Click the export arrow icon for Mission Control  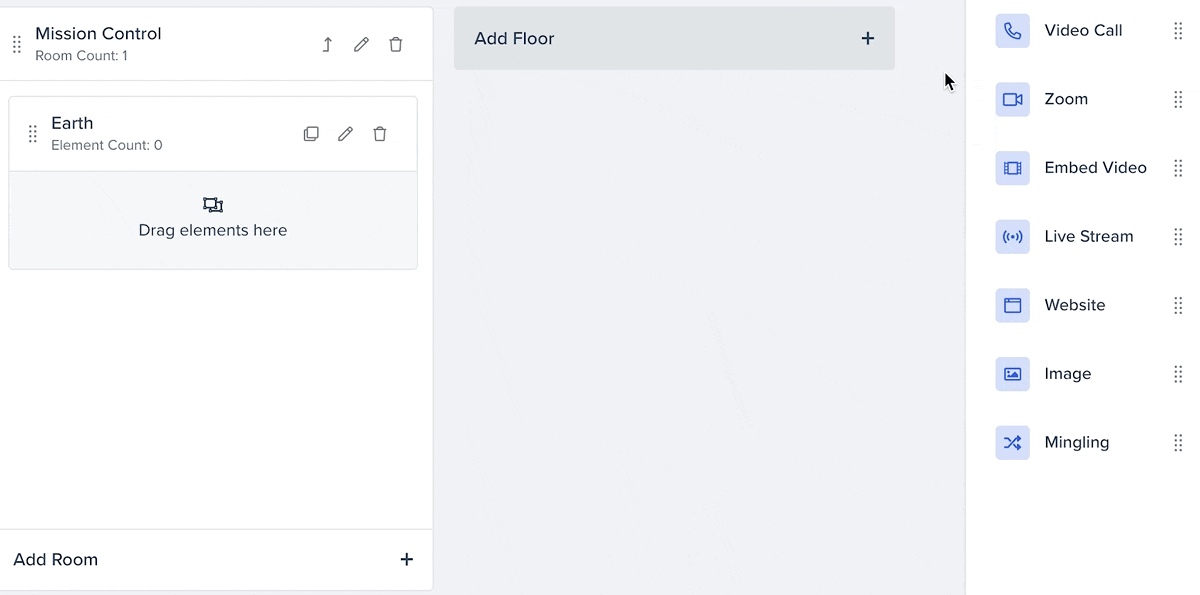tap(327, 44)
